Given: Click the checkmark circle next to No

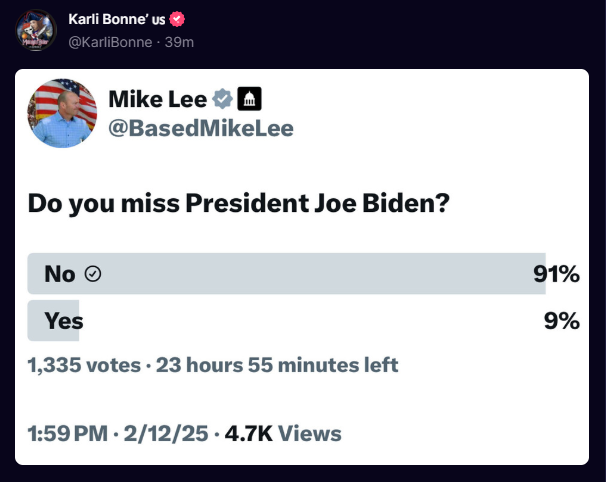Looking at the screenshot, I should (x=93, y=274).
